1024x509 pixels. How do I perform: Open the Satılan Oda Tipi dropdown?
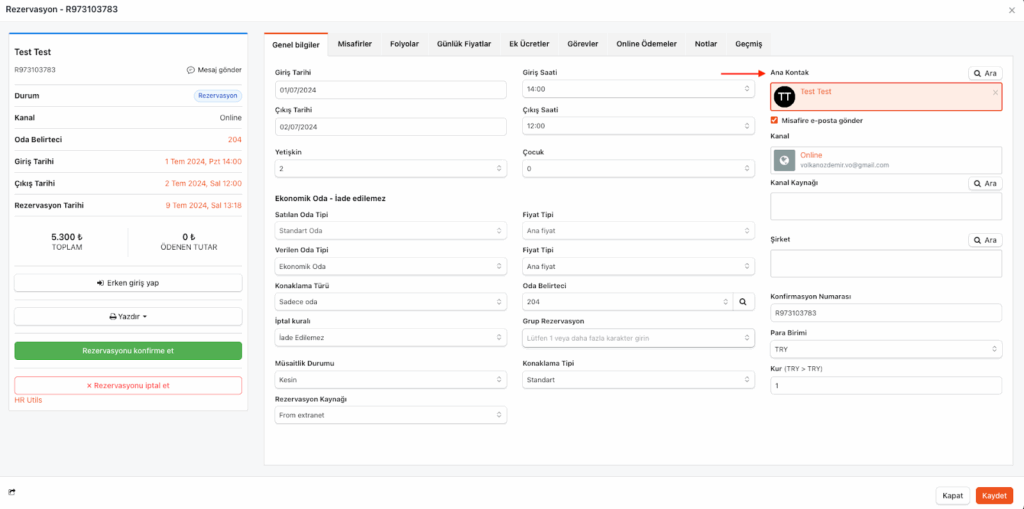[x=390, y=231]
